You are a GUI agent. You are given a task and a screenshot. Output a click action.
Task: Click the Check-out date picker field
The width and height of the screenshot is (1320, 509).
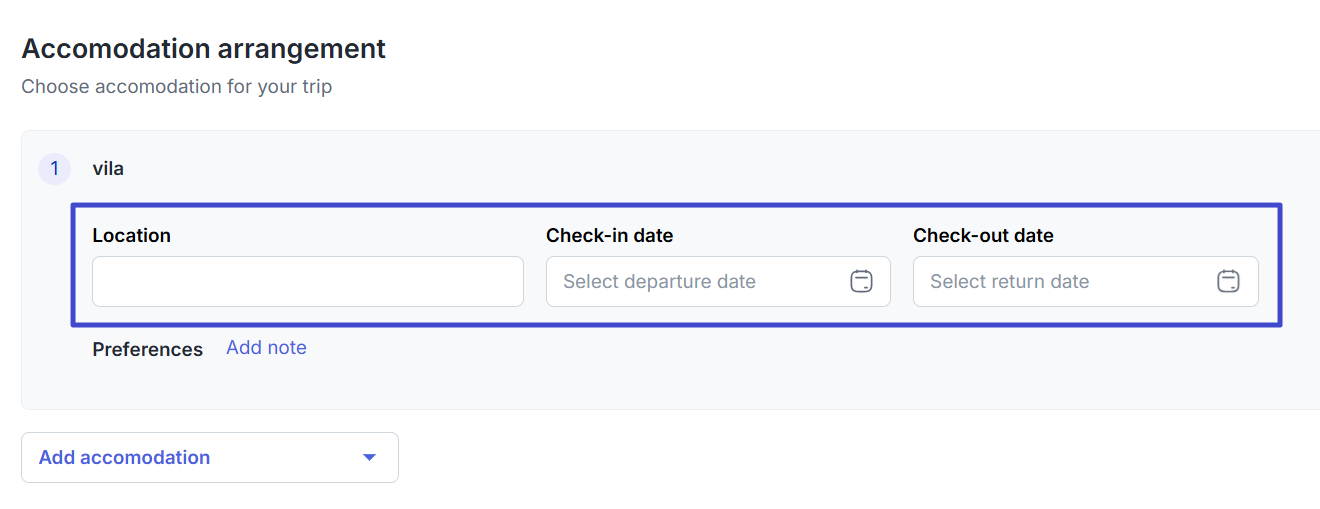[x=1086, y=281]
